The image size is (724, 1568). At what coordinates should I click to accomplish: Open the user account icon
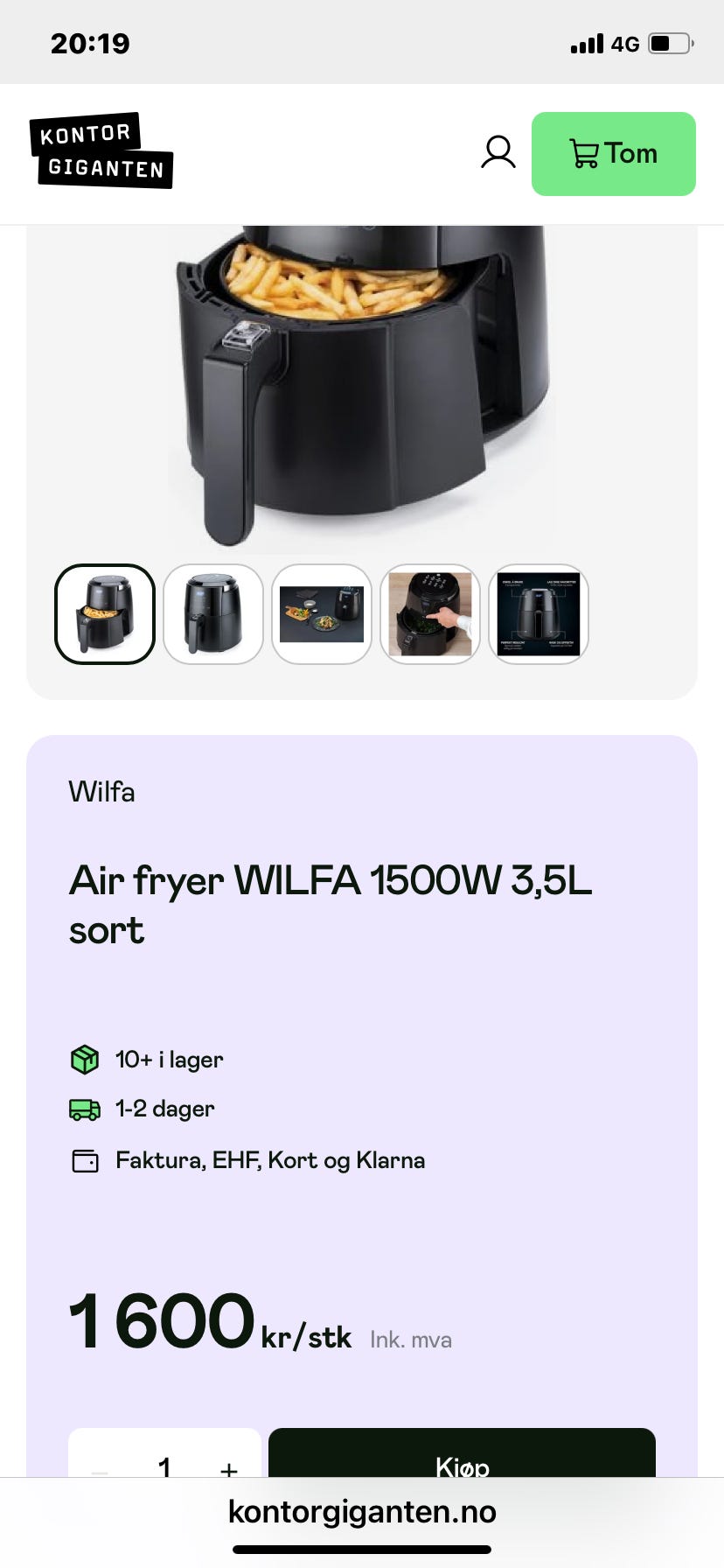(498, 152)
